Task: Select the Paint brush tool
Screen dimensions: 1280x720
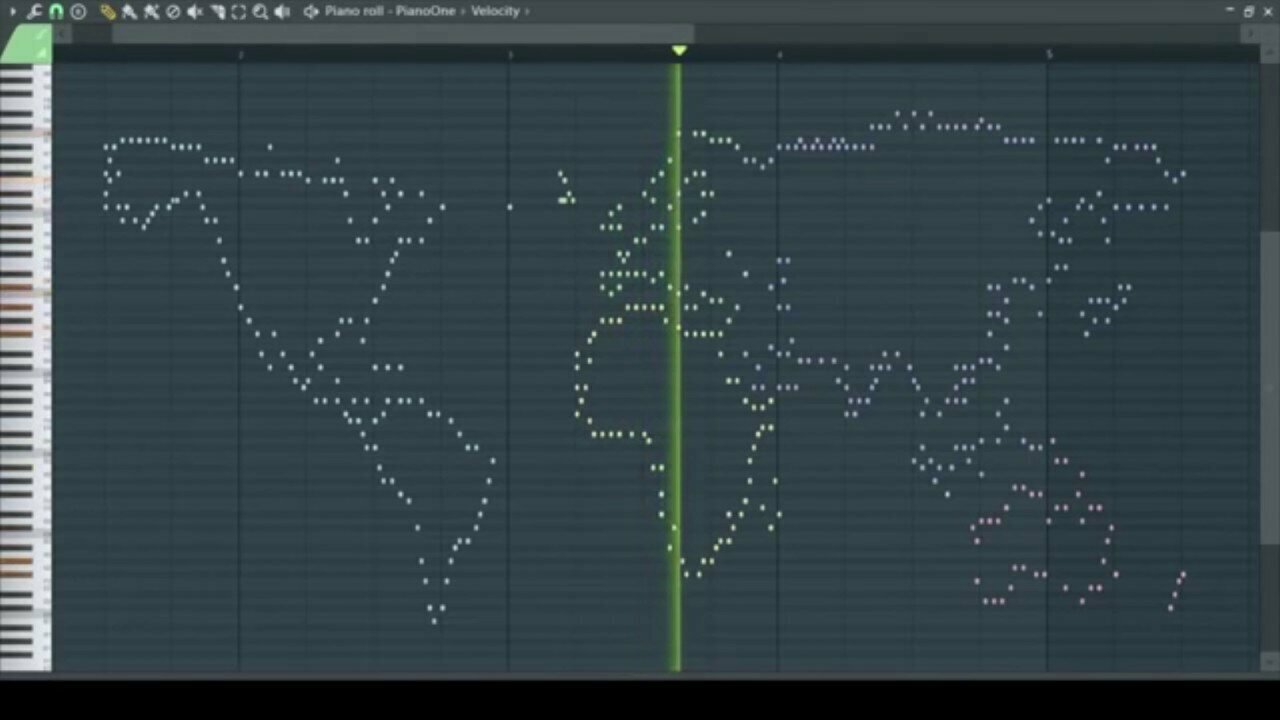Action: pyautogui.click(x=129, y=11)
